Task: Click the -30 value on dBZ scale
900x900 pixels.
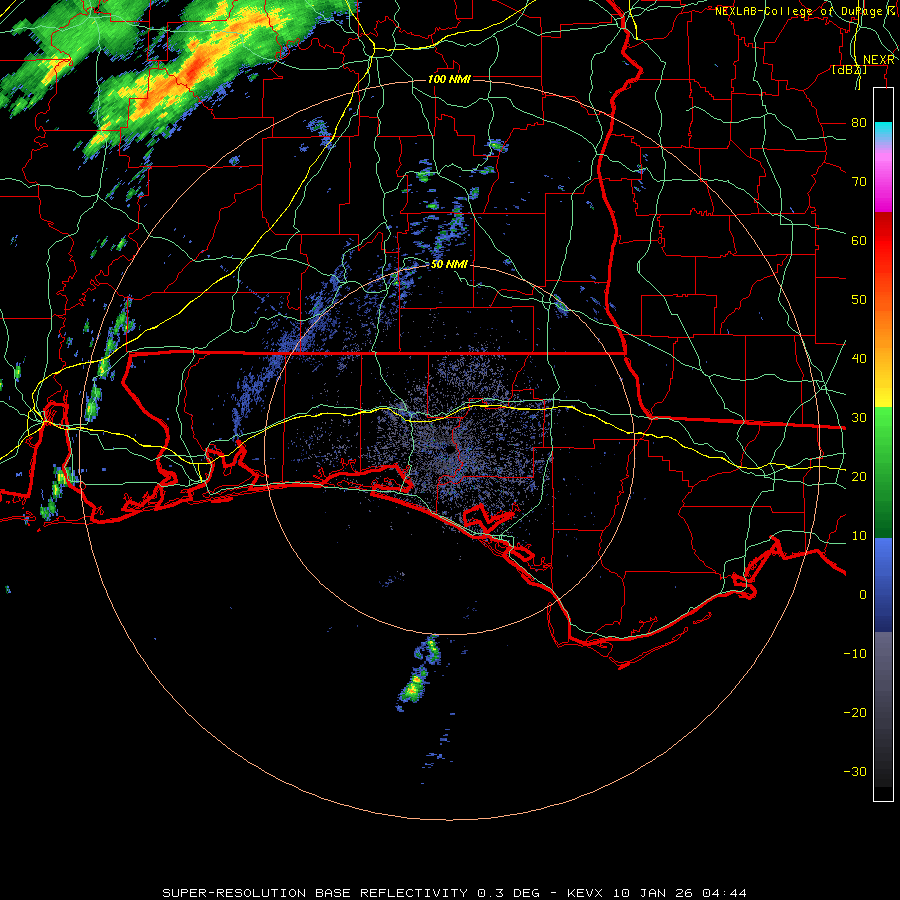Action: 855,771
